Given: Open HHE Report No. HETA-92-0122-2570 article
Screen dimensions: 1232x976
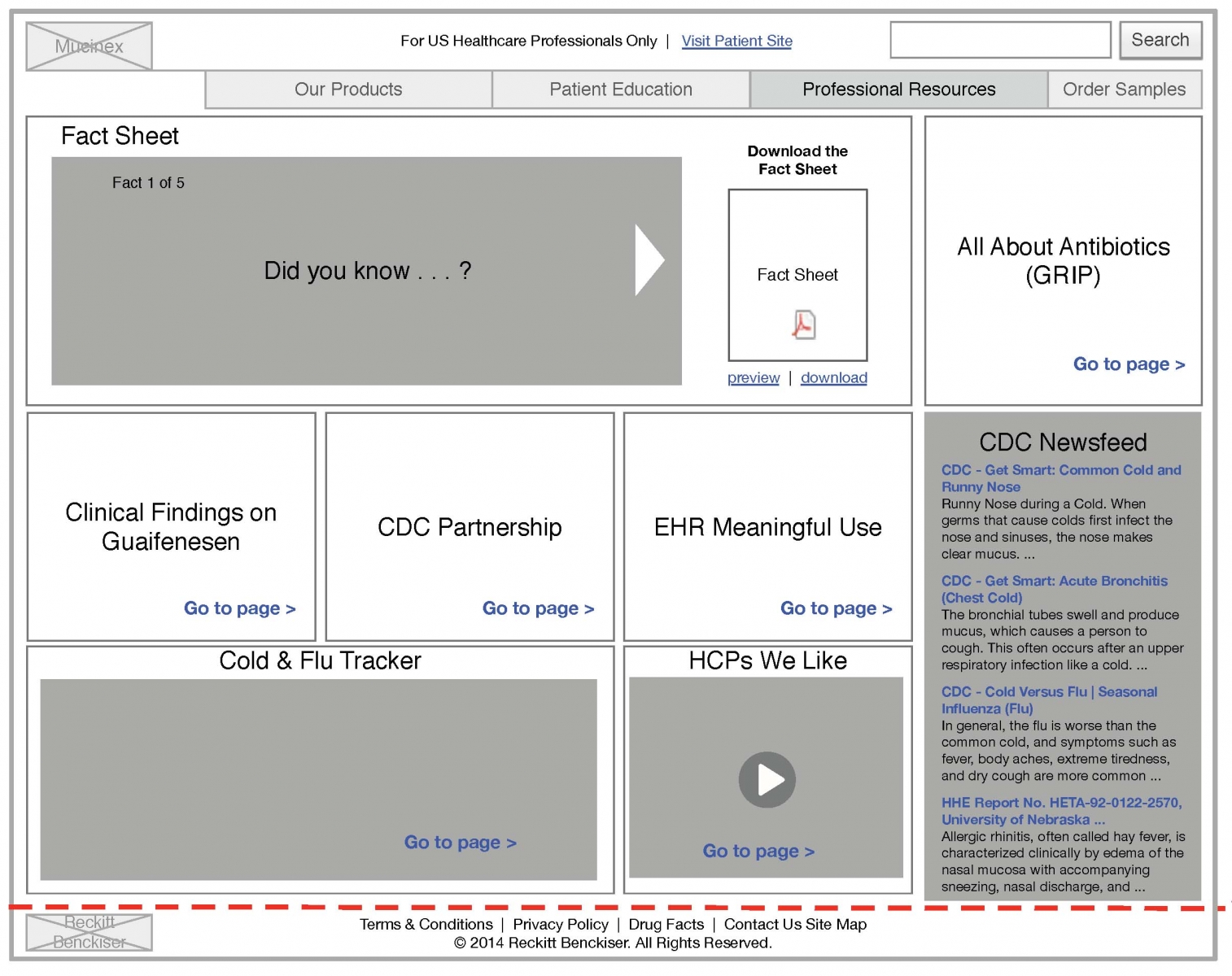Looking at the screenshot, I should pyautogui.click(x=1062, y=811).
